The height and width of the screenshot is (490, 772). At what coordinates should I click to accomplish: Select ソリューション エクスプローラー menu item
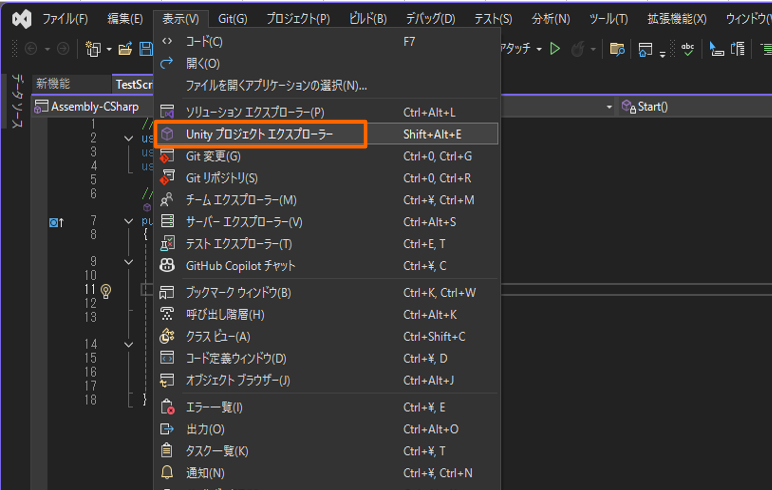pos(255,112)
